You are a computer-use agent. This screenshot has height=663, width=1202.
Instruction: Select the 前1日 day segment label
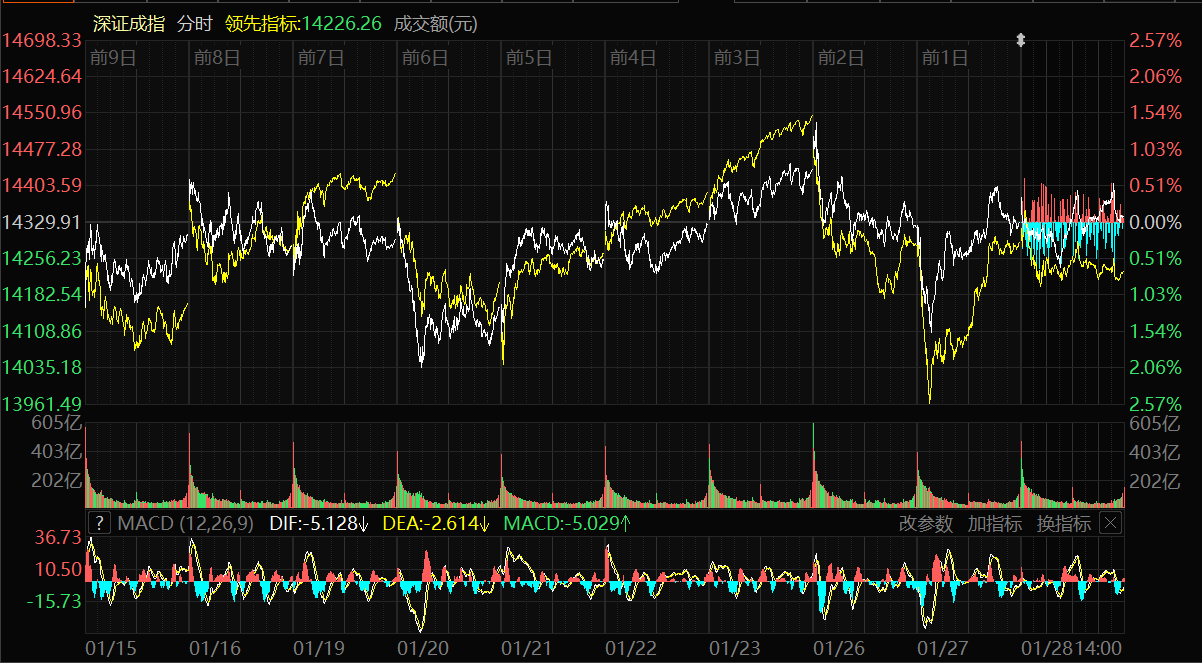point(944,58)
